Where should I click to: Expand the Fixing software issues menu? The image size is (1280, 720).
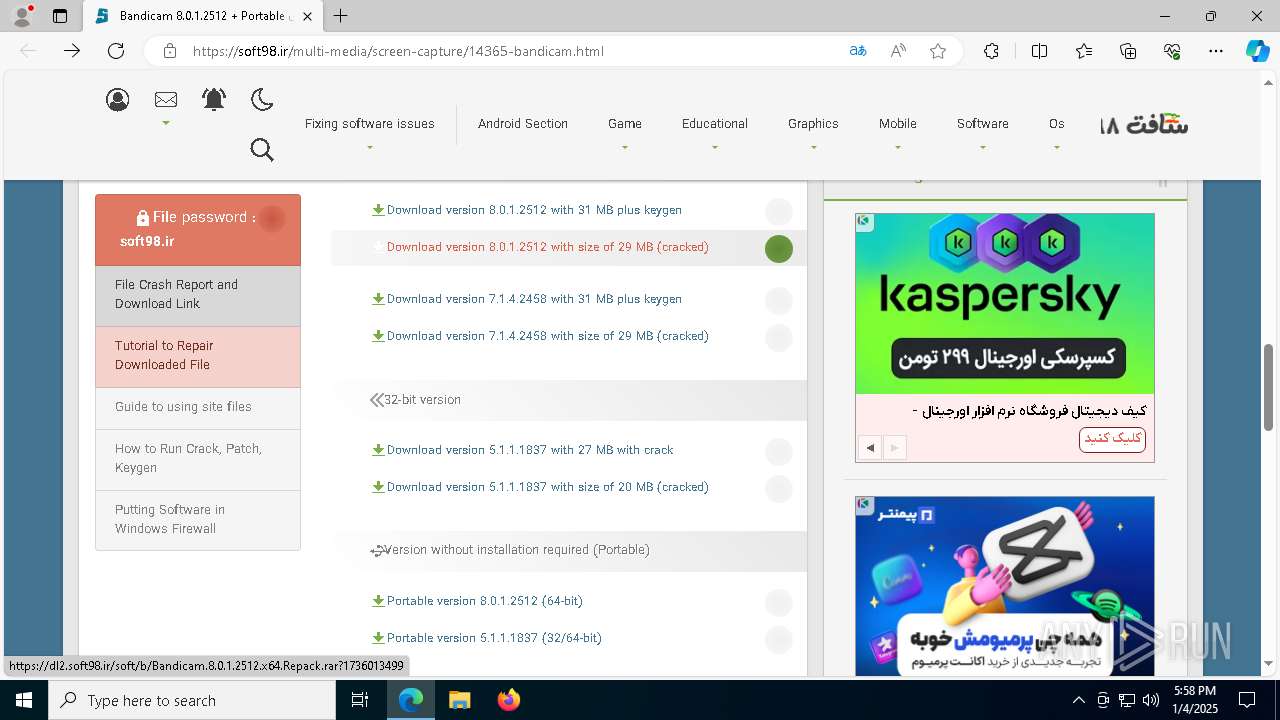370,124
